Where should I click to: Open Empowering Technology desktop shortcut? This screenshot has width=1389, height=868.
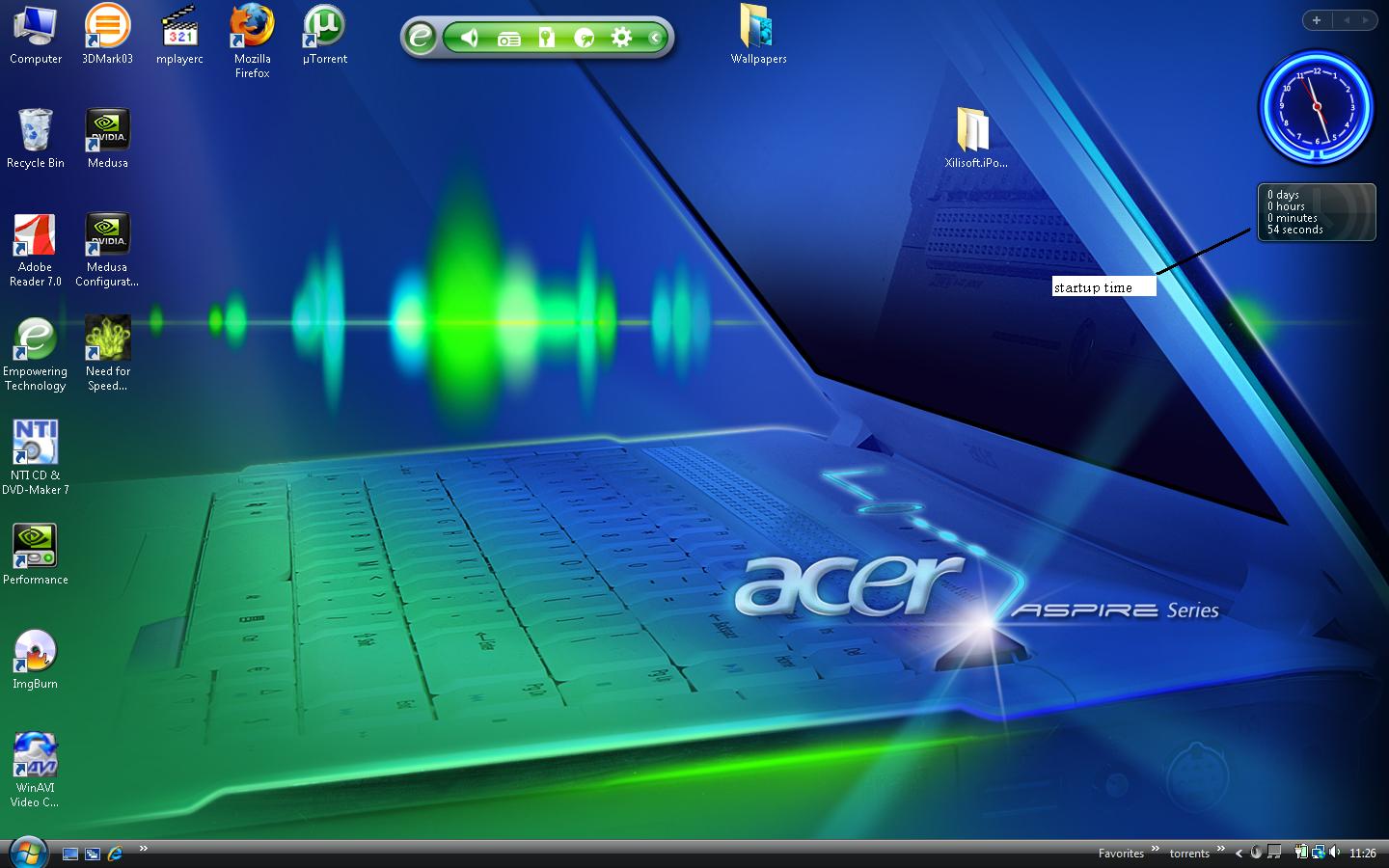tap(35, 354)
